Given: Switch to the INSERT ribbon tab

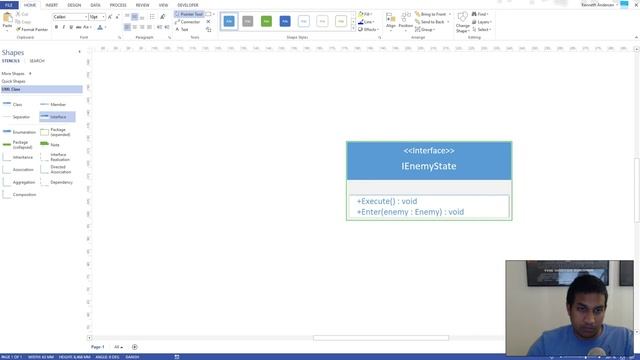Looking at the screenshot, I should (x=51, y=5).
